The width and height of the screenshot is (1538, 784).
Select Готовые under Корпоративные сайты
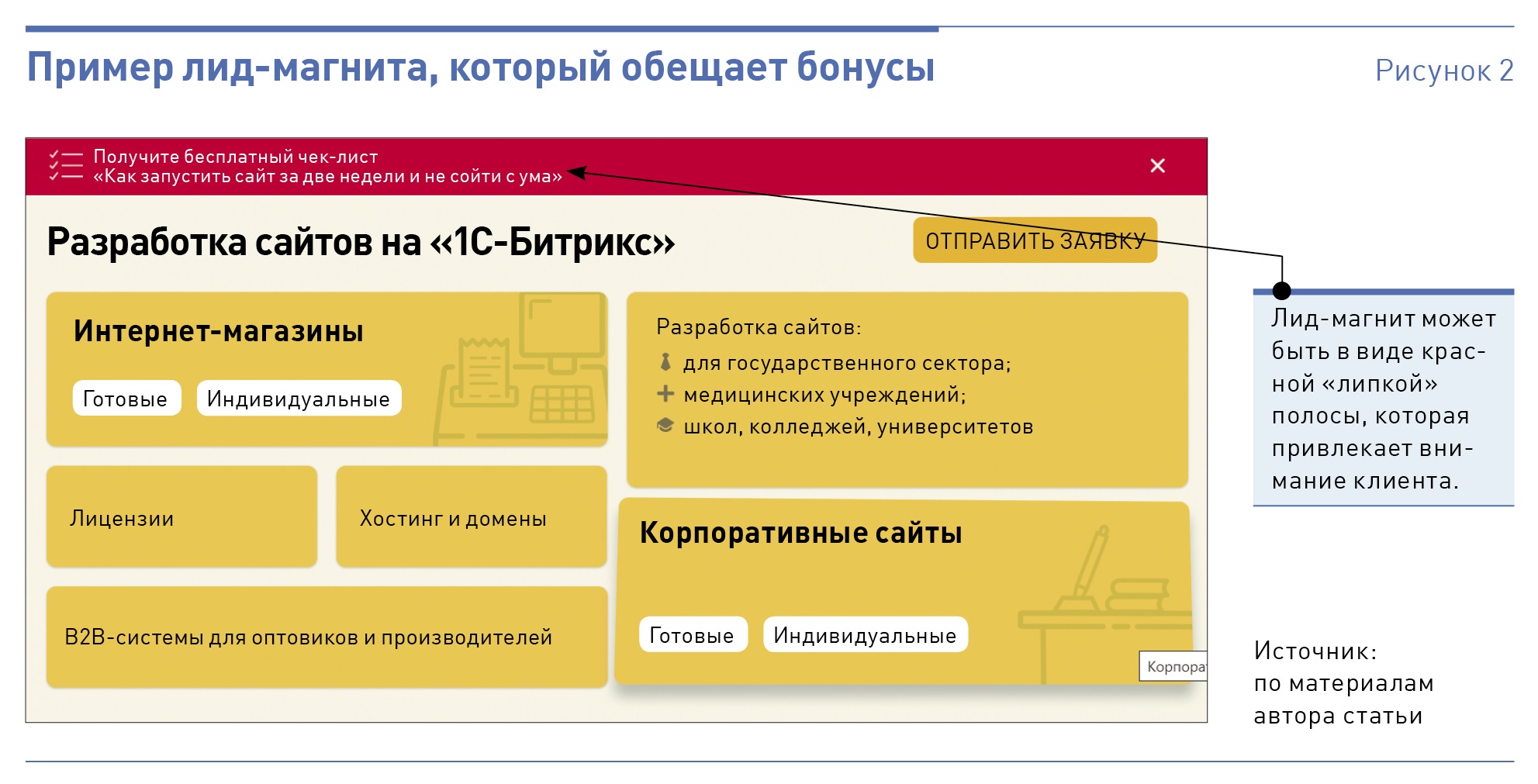(x=693, y=635)
